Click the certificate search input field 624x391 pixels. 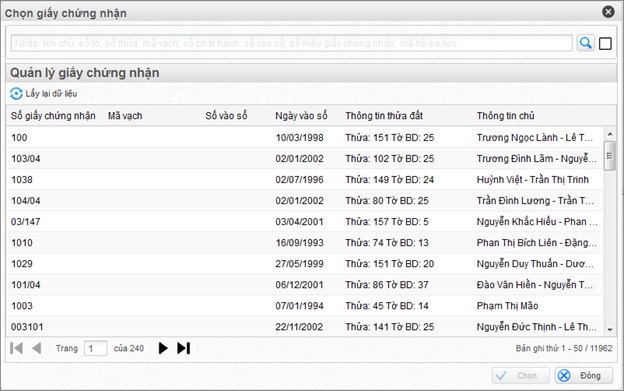292,43
